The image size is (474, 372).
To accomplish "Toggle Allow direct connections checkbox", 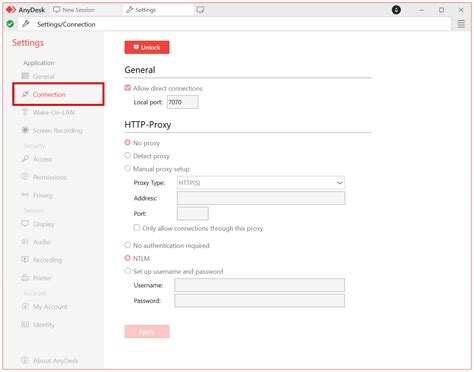I will (x=127, y=88).
